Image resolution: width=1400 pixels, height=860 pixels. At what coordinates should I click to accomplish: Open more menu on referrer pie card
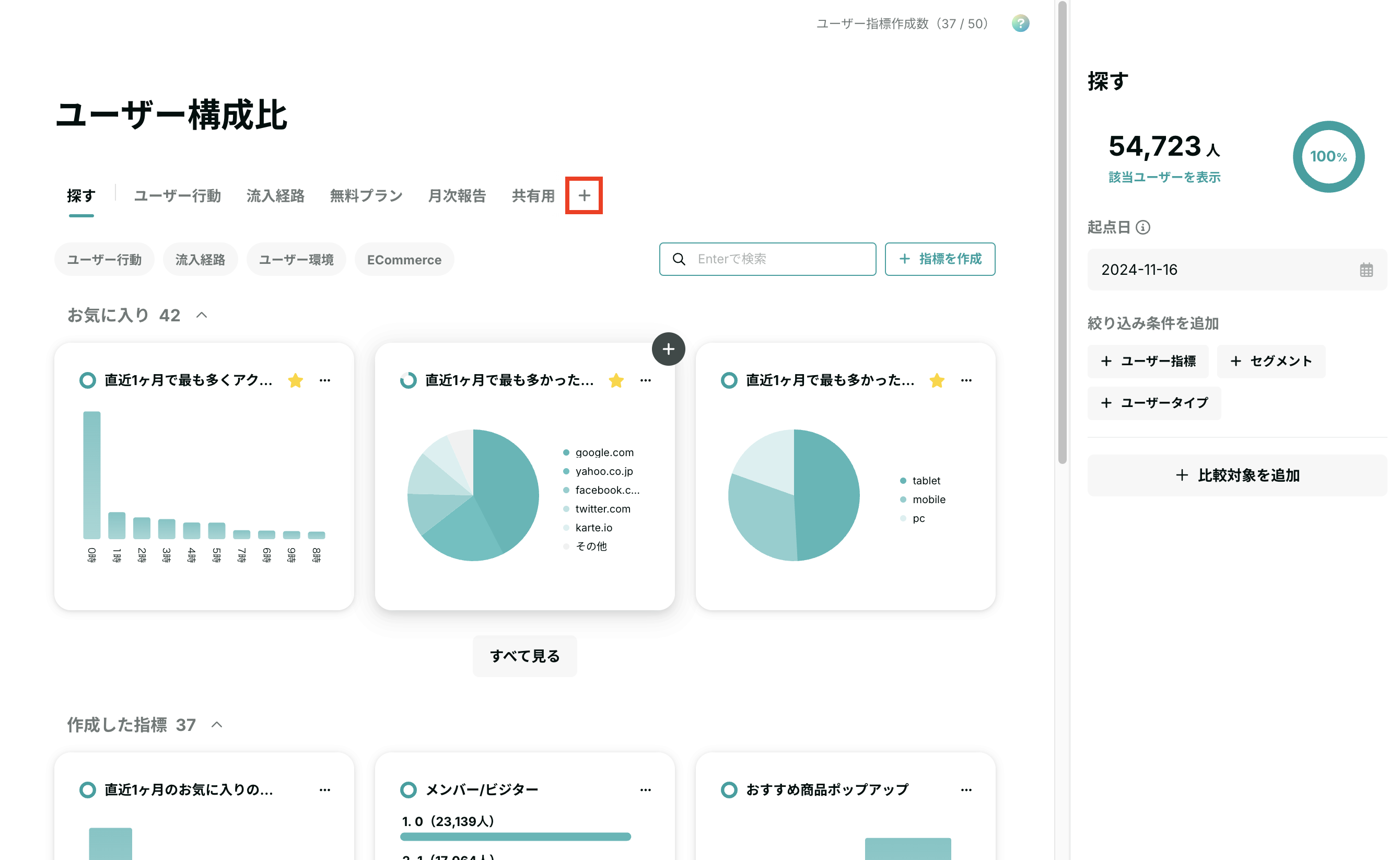click(645, 380)
